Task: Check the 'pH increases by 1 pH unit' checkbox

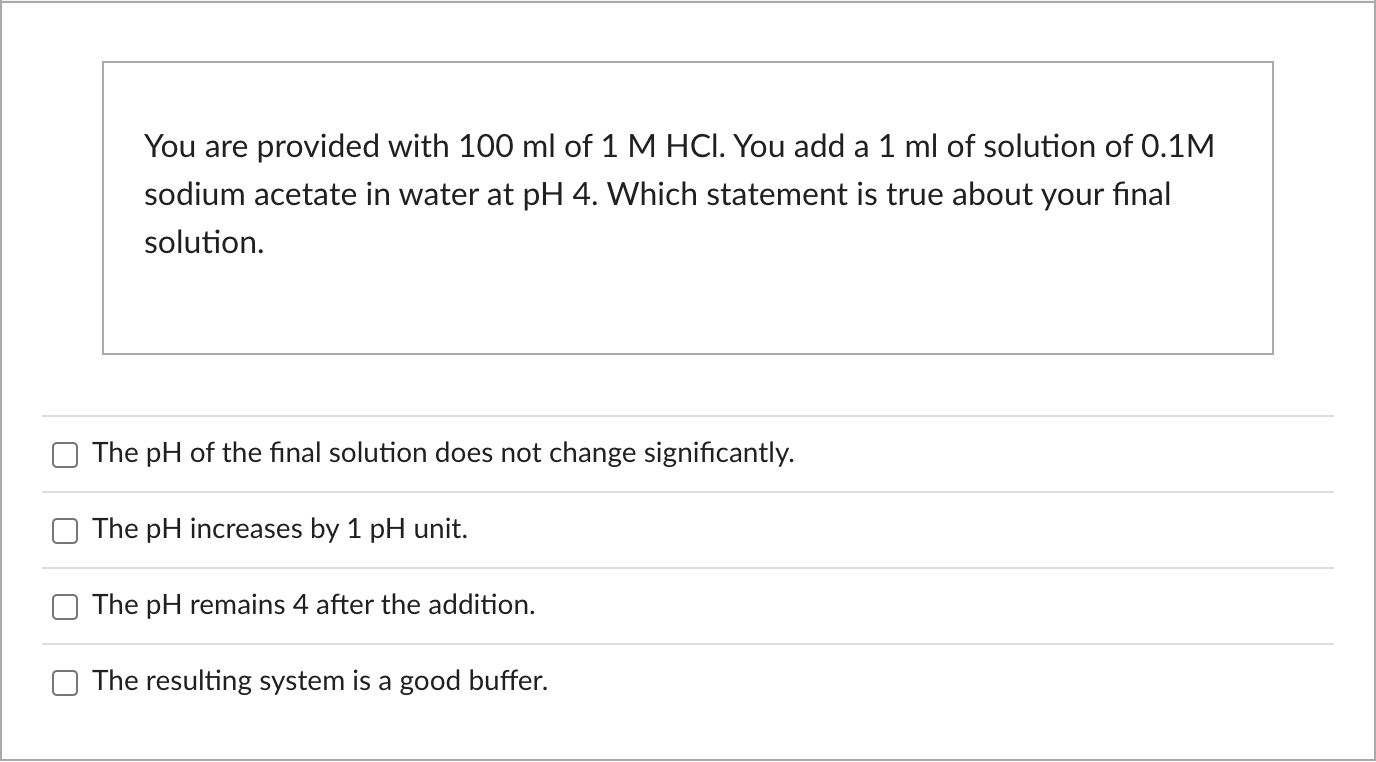Action: coord(64,530)
